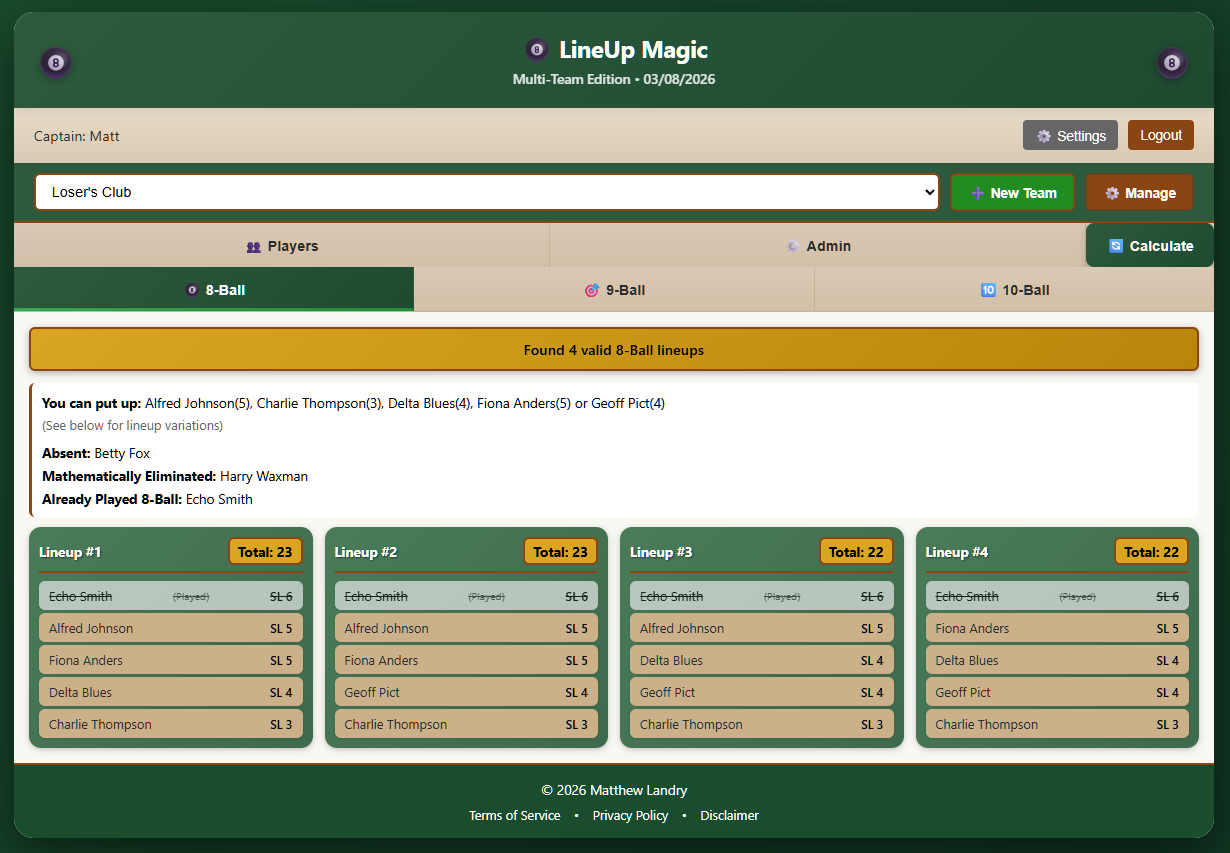Viewport: 1230px width, 853px height.
Task: Select the 10-Ball tab
Action: pos(1015,290)
